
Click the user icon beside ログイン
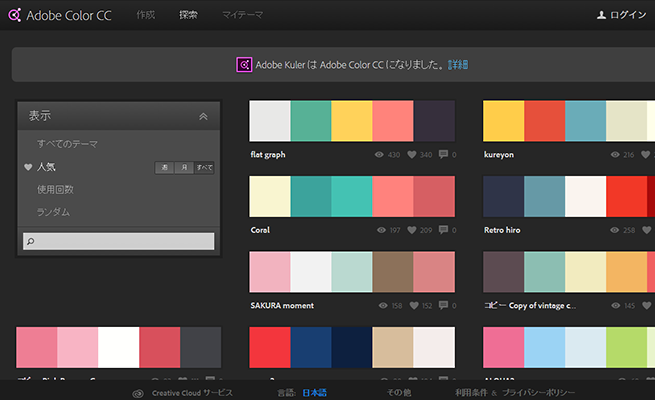(601, 15)
